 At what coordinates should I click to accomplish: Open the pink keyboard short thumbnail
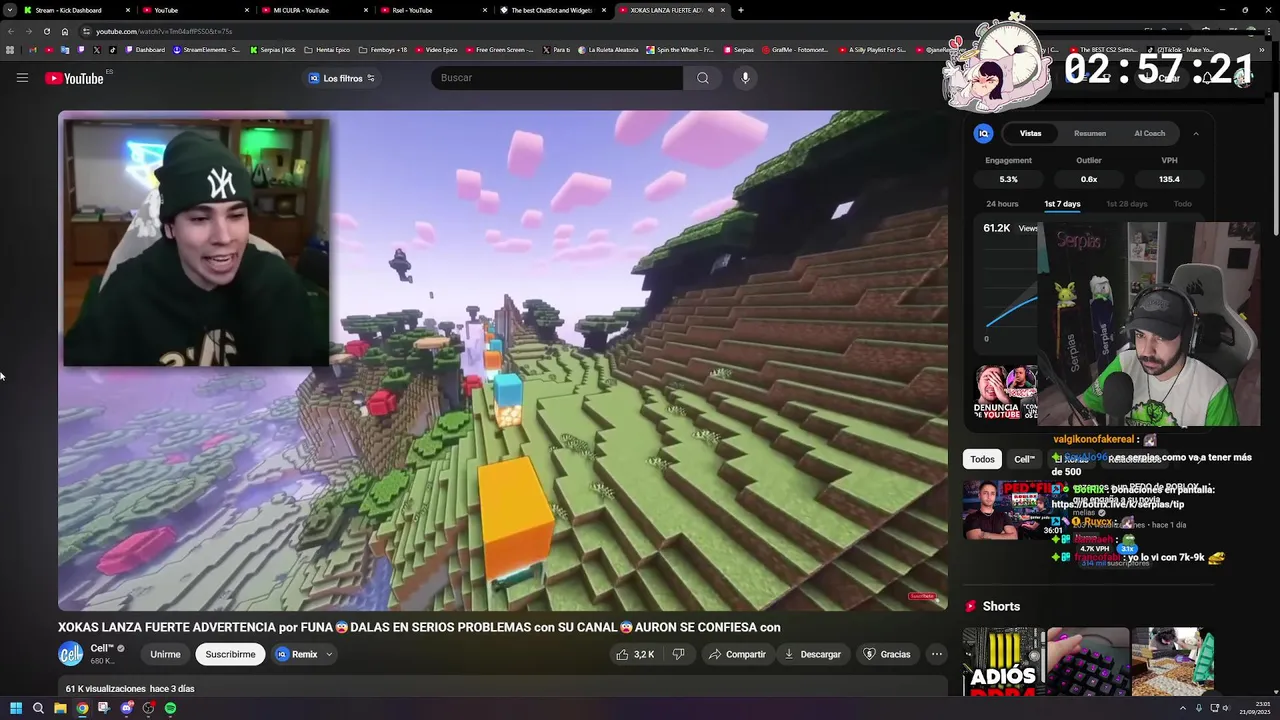(1088, 662)
